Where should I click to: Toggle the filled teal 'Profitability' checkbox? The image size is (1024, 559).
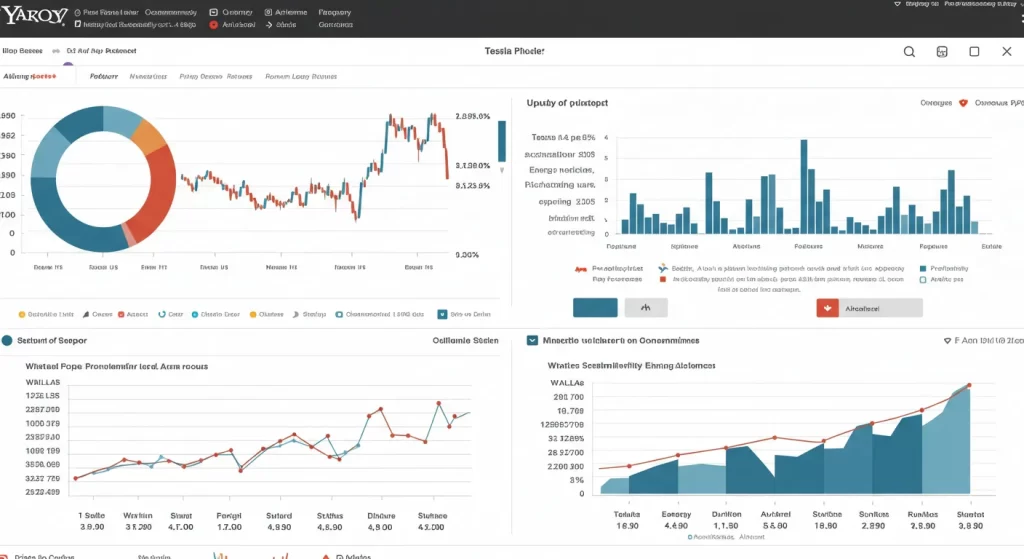tap(923, 268)
